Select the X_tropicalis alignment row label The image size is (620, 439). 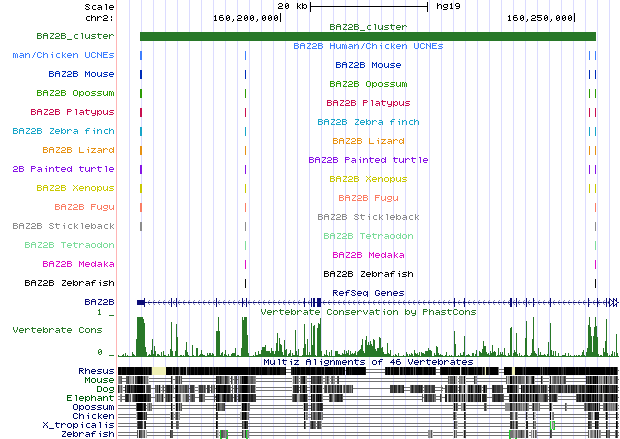[x=86, y=425]
